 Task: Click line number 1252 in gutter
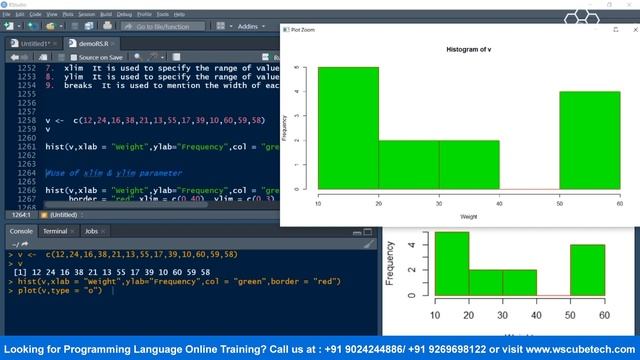(27, 68)
